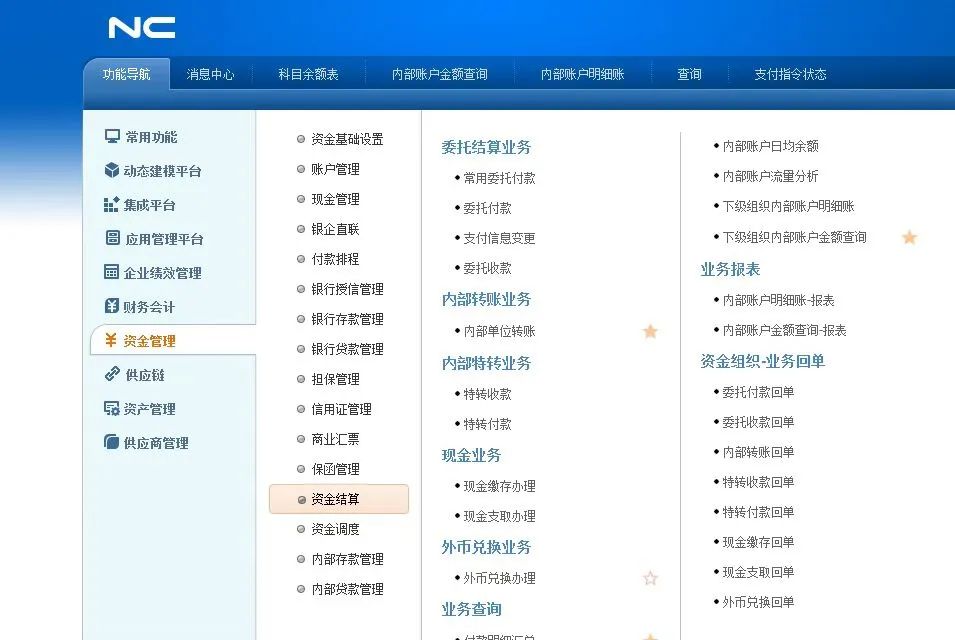Open the 支付指令状态 tab

(790, 74)
